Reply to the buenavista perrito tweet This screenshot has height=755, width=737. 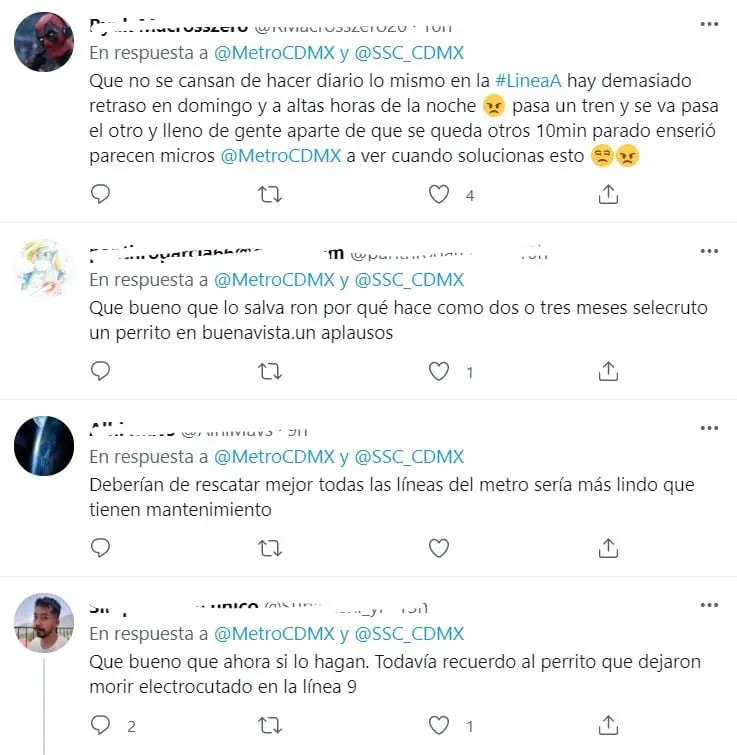click(101, 371)
